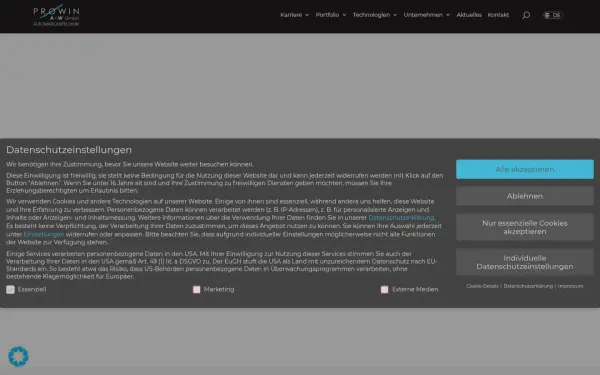This screenshot has width=600, height=375.
Task: Open Individuelle Datenschutzeinstellungen
Action: click(x=525, y=262)
